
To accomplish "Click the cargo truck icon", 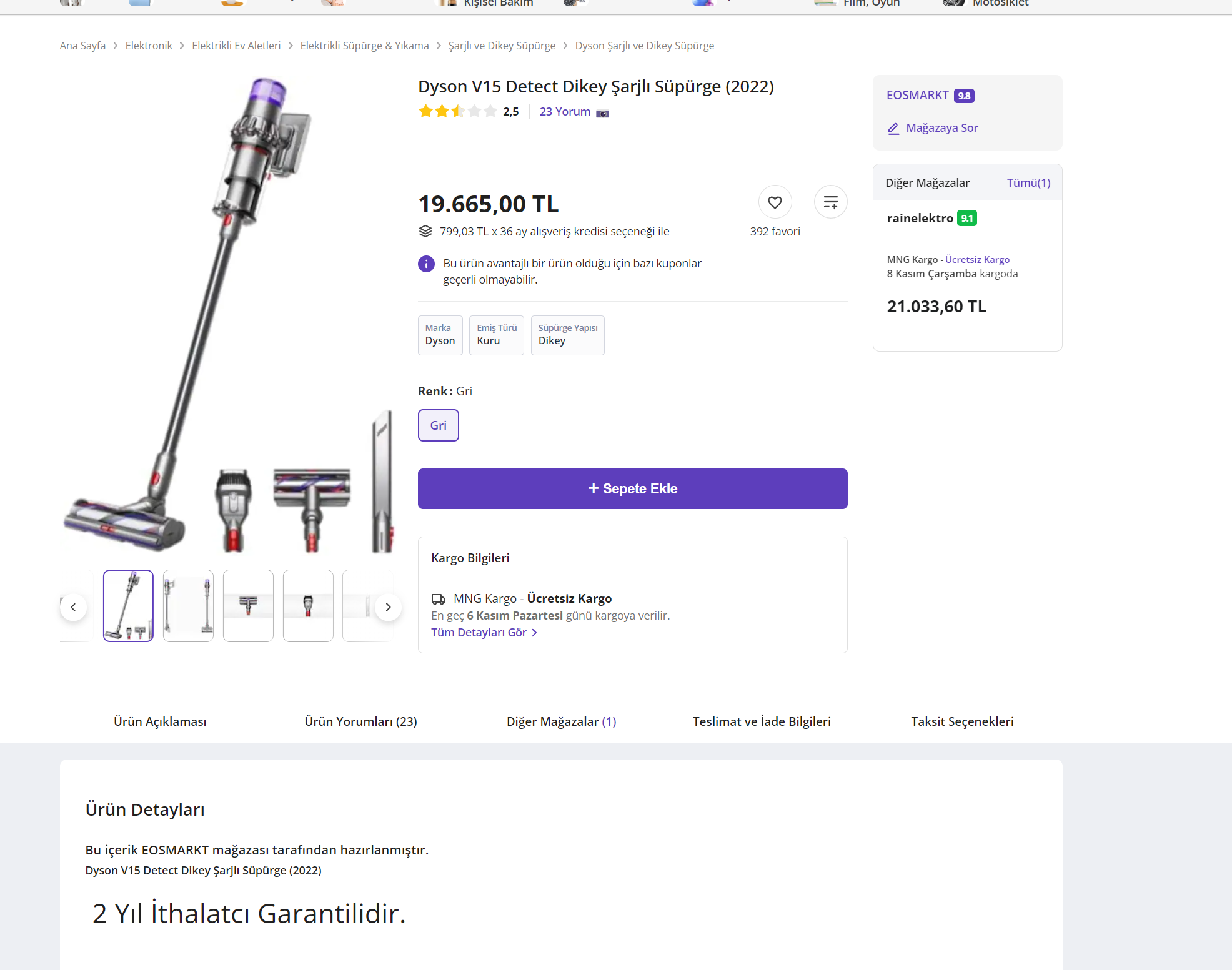I will [439, 600].
